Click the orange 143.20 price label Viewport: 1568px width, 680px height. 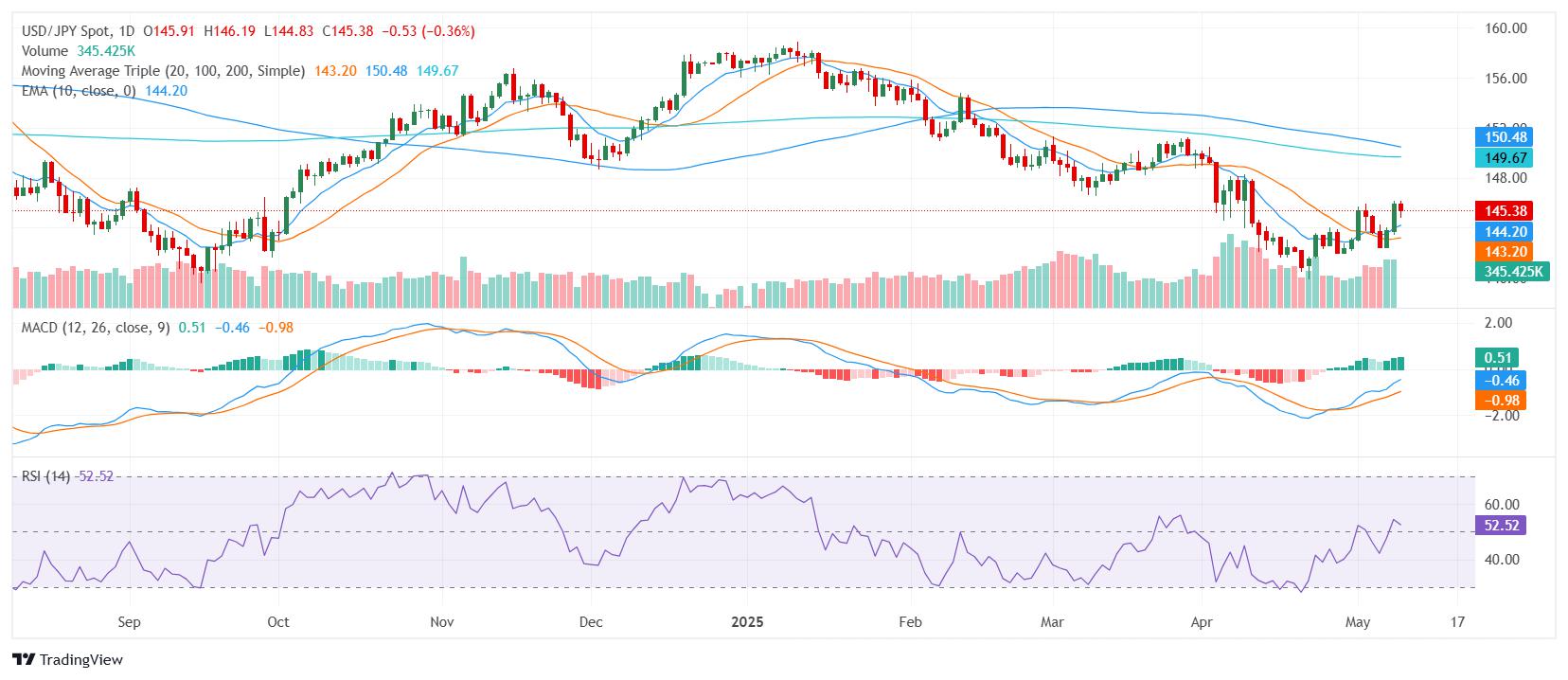[x=1504, y=252]
